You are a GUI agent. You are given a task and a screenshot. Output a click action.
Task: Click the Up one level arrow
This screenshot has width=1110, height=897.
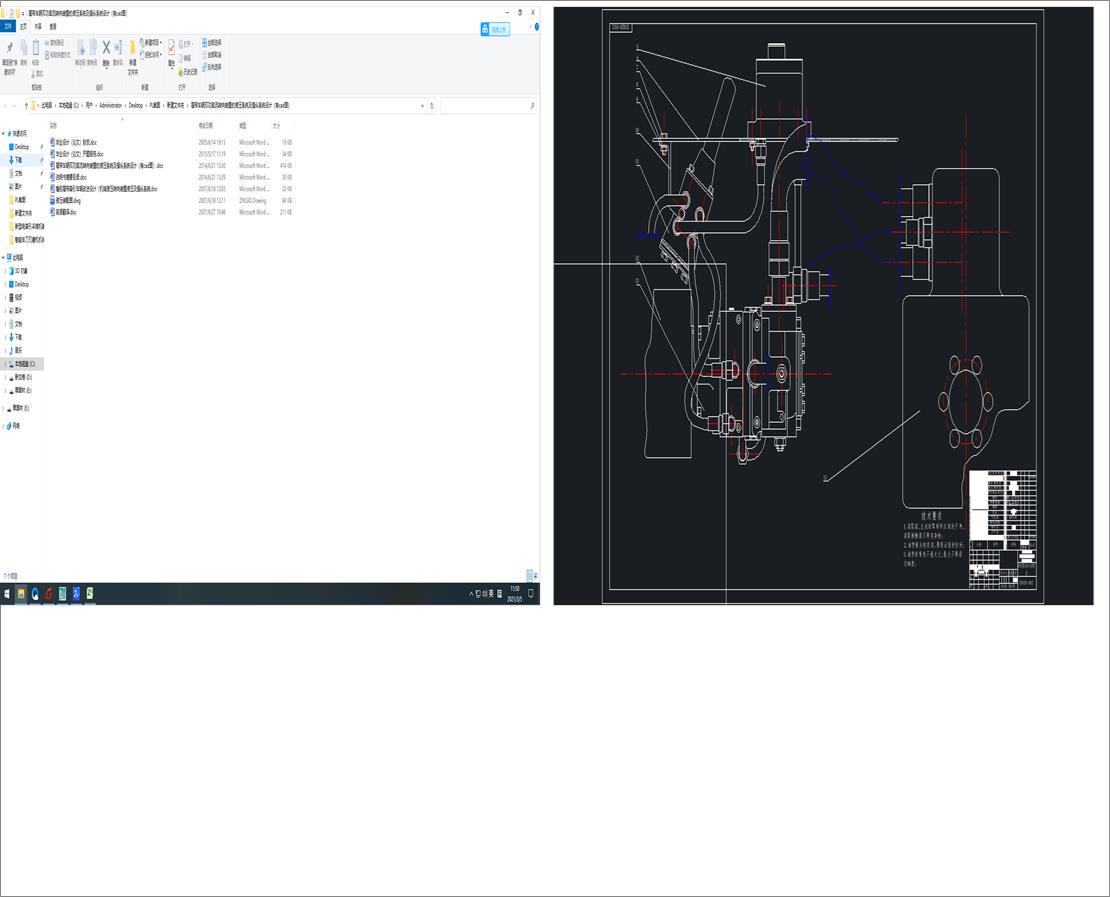[25, 105]
